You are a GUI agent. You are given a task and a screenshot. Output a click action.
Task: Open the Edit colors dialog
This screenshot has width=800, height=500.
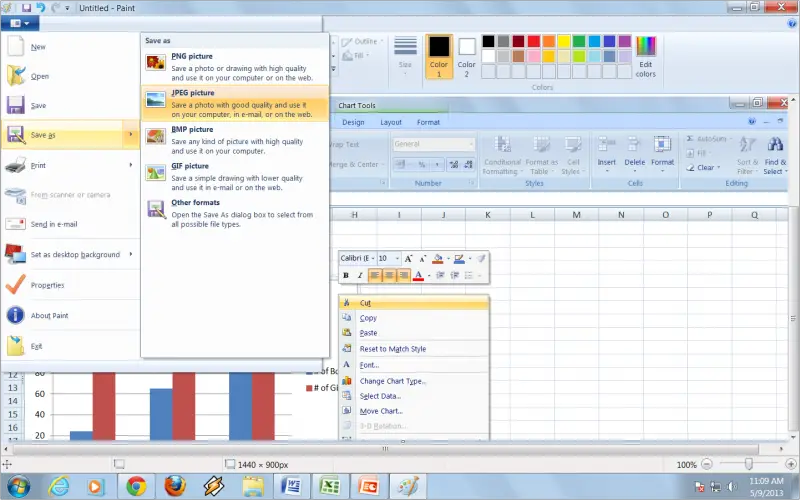click(645, 57)
